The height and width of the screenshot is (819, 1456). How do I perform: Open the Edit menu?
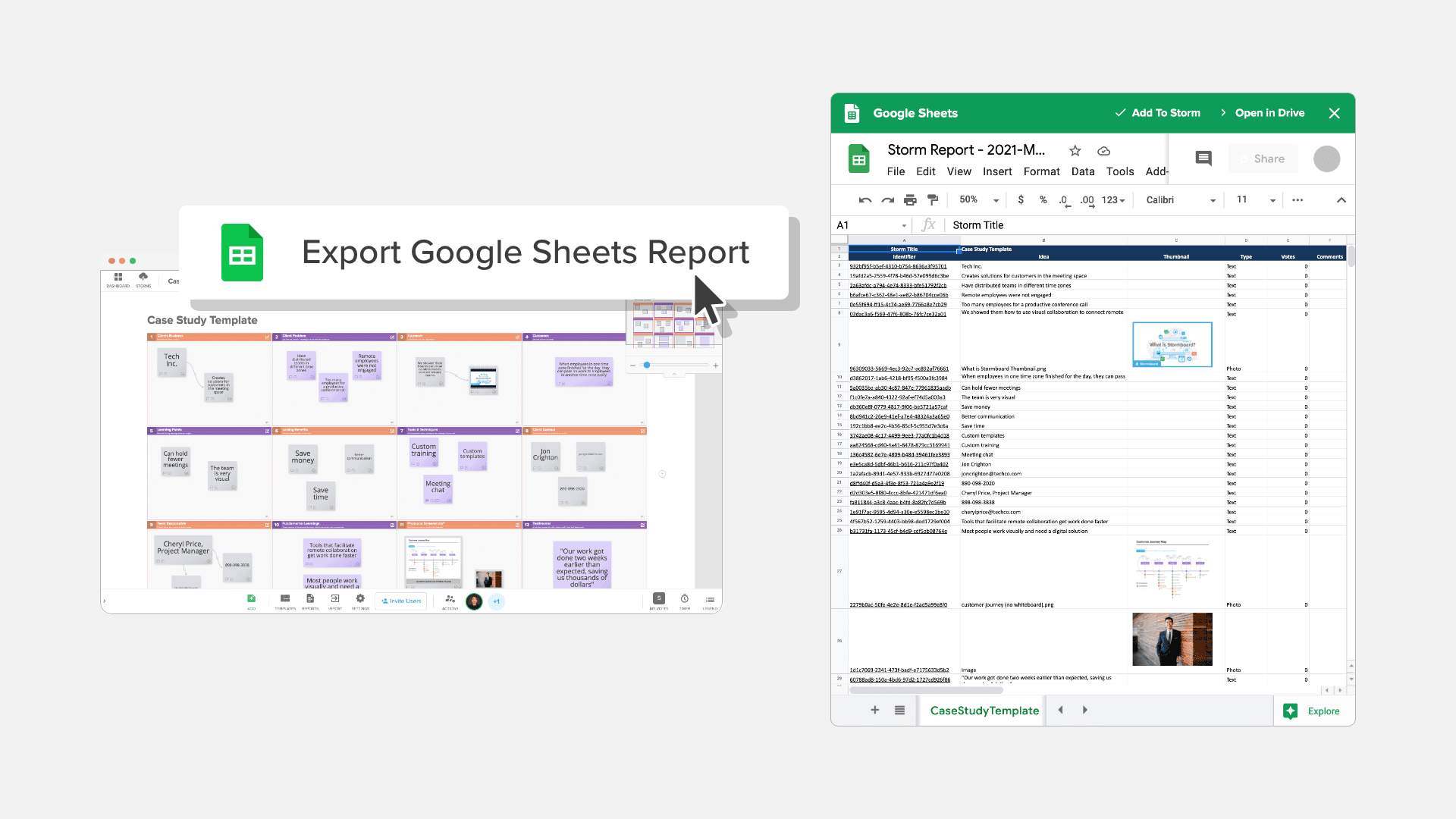click(925, 171)
